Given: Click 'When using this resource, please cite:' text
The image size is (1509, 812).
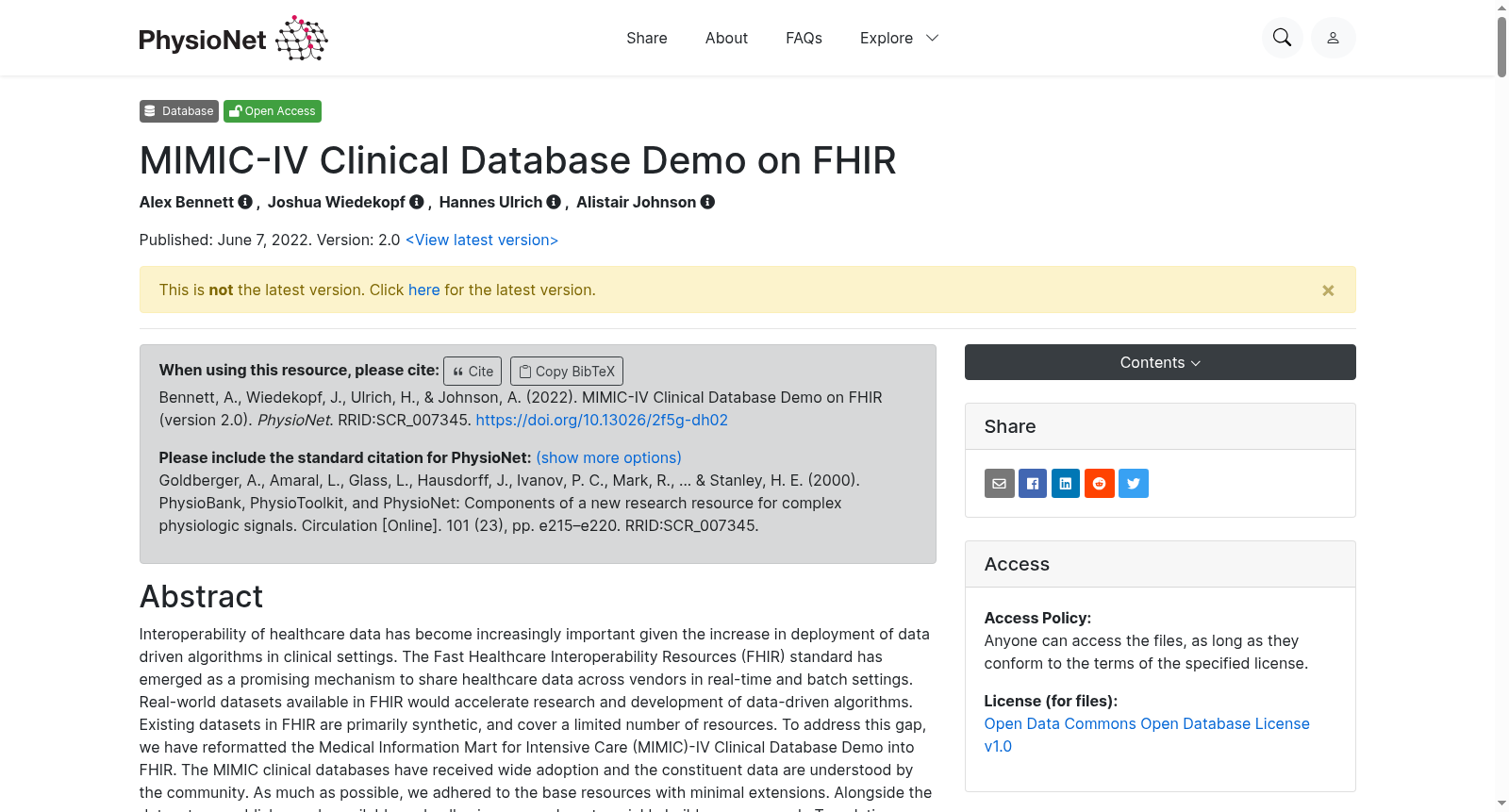Looking at the screenshot, I should tap(299, 370).
